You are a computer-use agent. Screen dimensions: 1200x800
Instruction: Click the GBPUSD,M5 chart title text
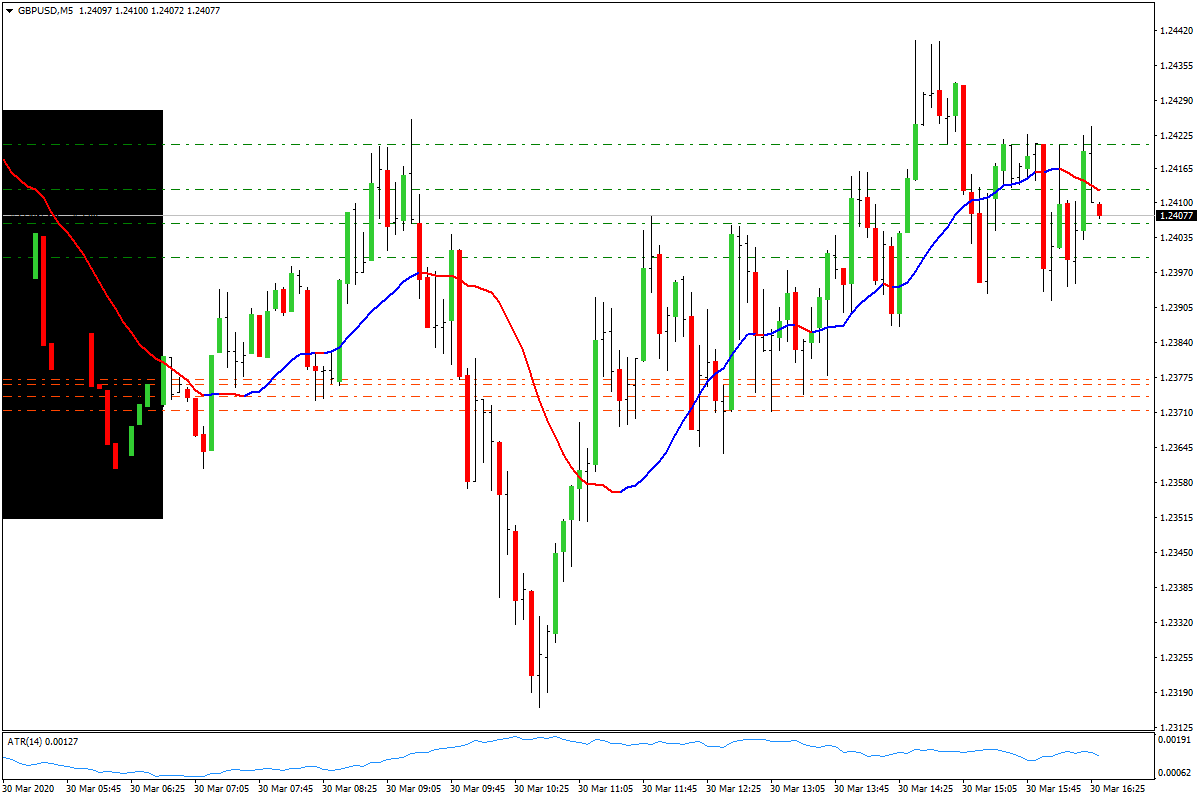[44, 10]
